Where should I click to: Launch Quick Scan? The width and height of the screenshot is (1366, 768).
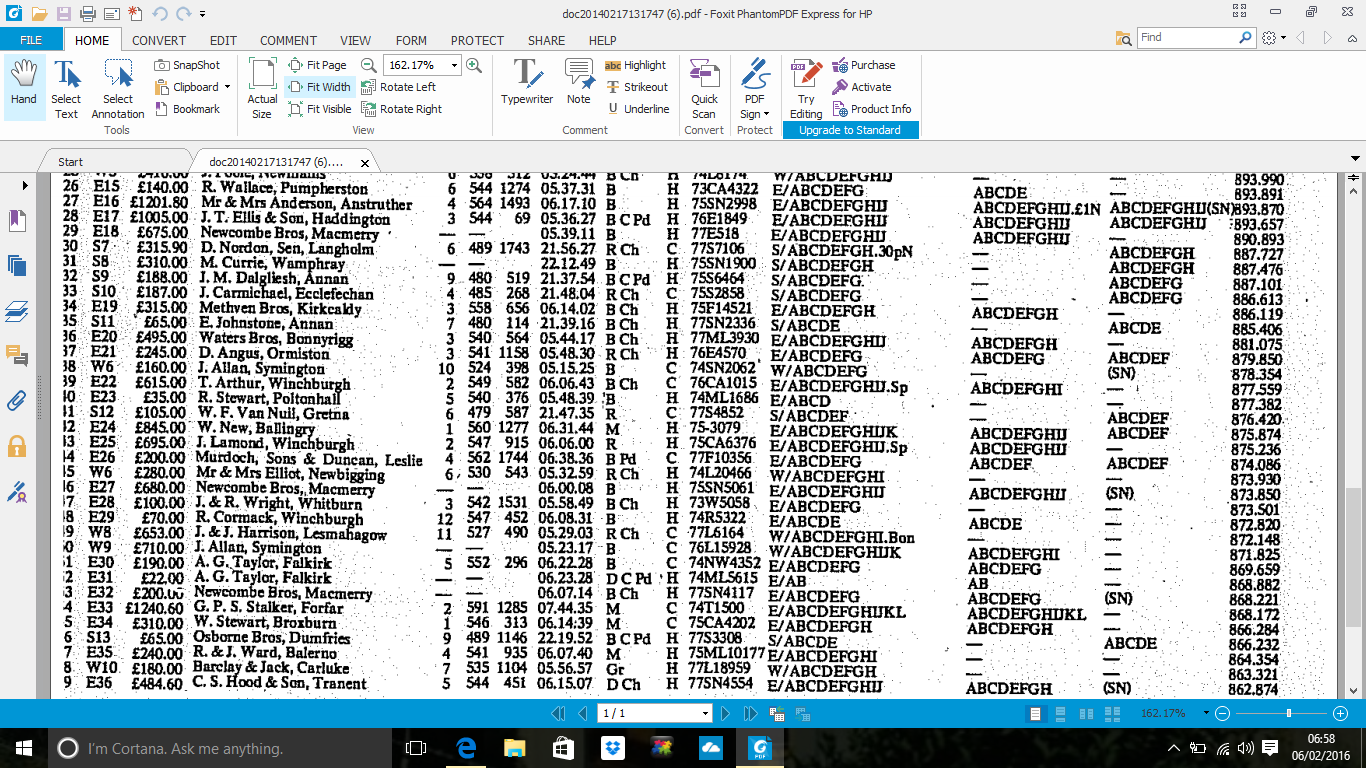point(704,88)
